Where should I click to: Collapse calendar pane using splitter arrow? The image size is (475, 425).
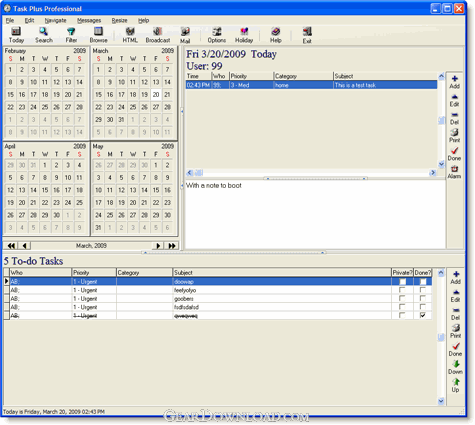point(182,111)
